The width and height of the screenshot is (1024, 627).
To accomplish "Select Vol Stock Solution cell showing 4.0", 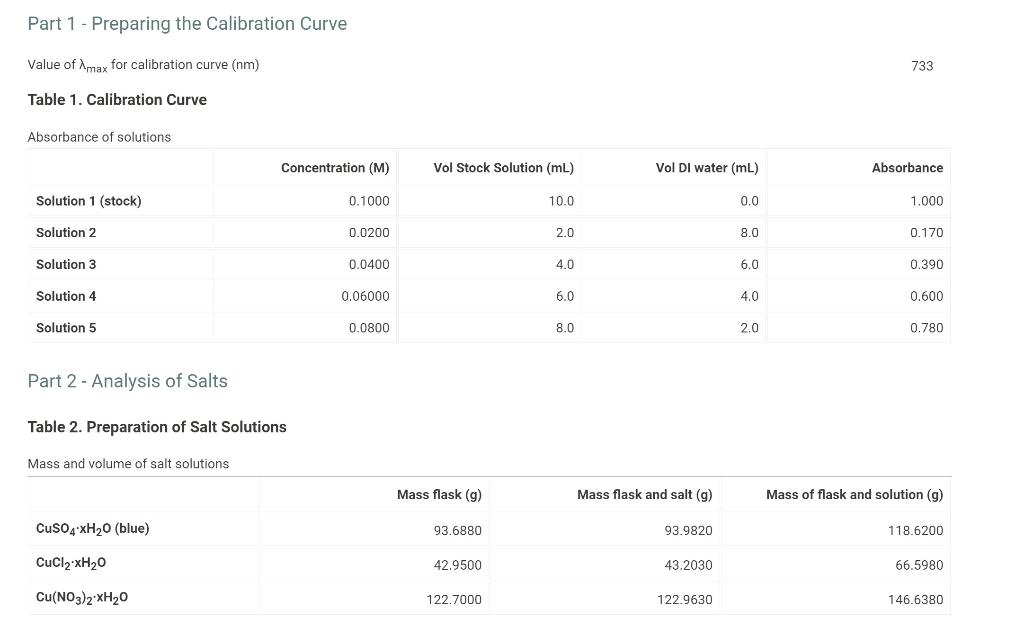I will click(x=565, y=264).
